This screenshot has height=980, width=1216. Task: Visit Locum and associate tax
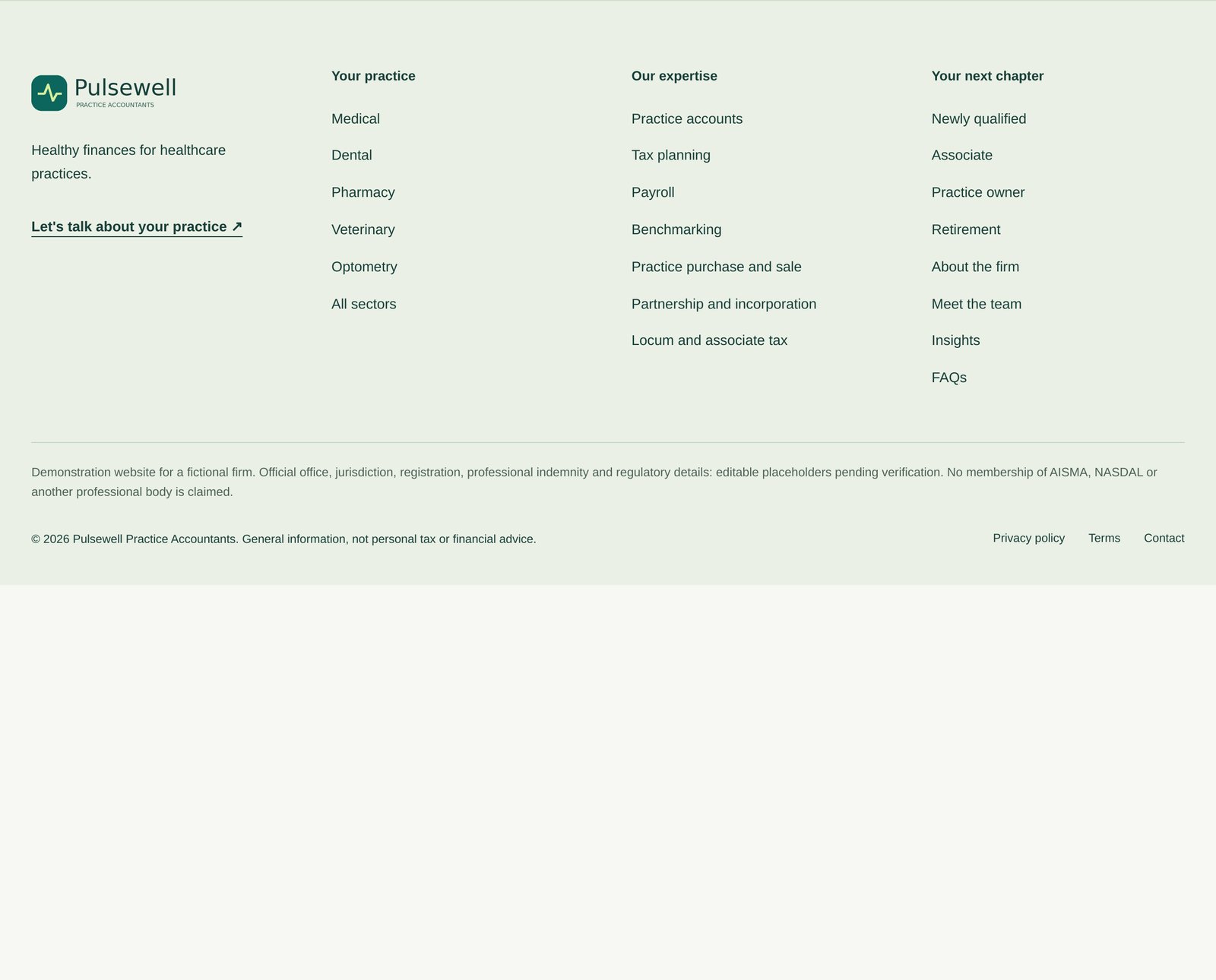tap(710, 340)
